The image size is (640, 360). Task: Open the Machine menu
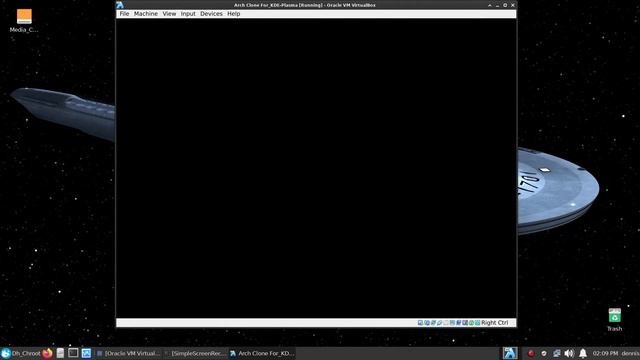[146, 13]
